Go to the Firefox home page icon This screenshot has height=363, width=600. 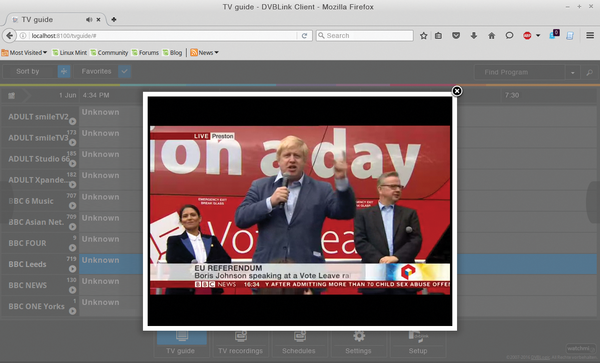pyautogui.click(x=491, y=36)
